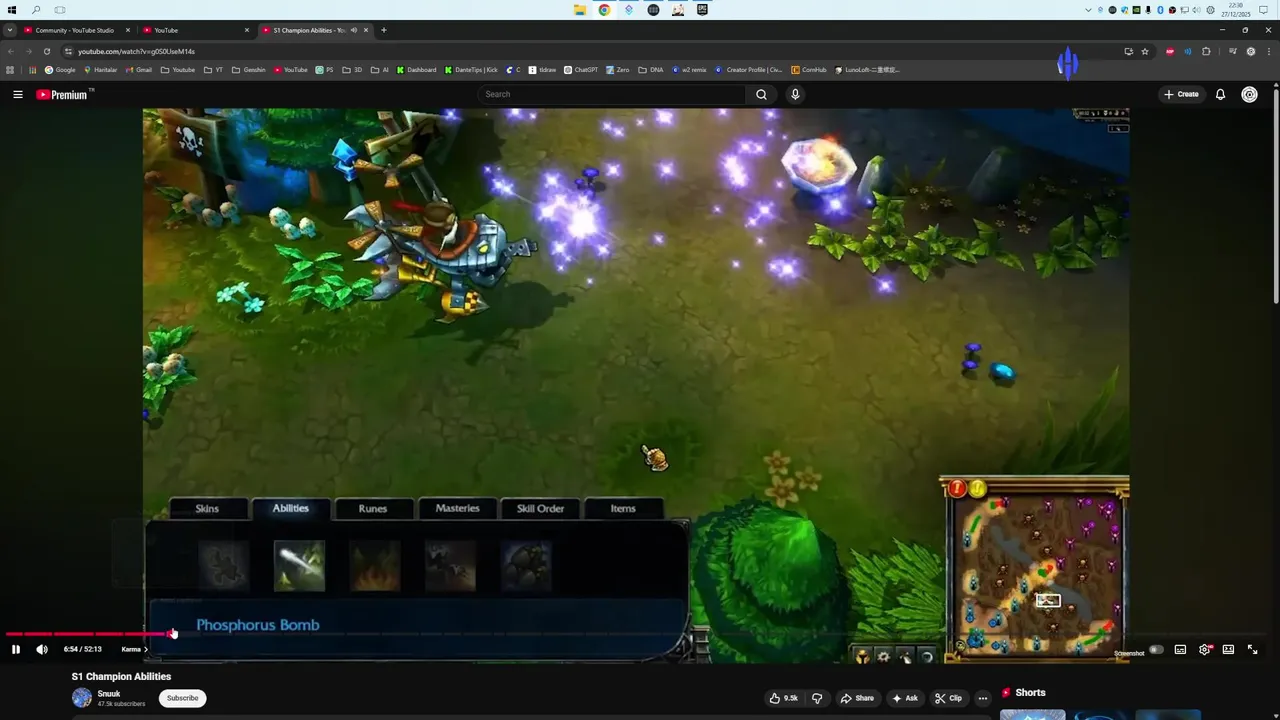This screenshot has width=1280, height=720.
Task: Reload the current page
Action: tap(46, 51)
